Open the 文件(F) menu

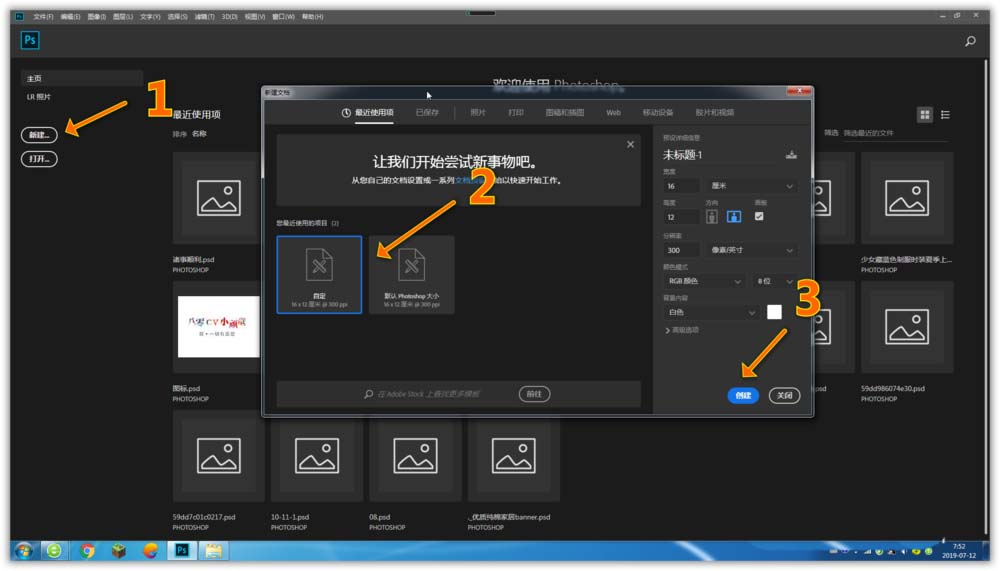coord(43,17)
